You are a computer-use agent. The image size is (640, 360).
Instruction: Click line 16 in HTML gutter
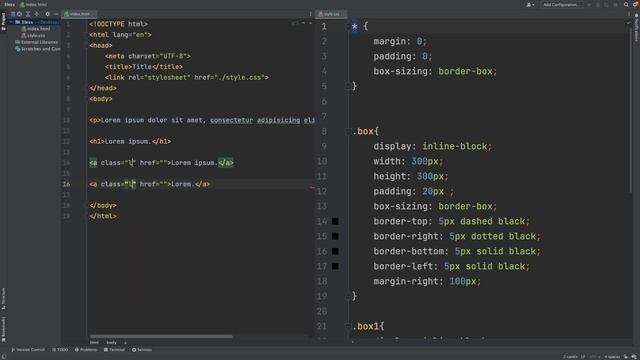66,184
